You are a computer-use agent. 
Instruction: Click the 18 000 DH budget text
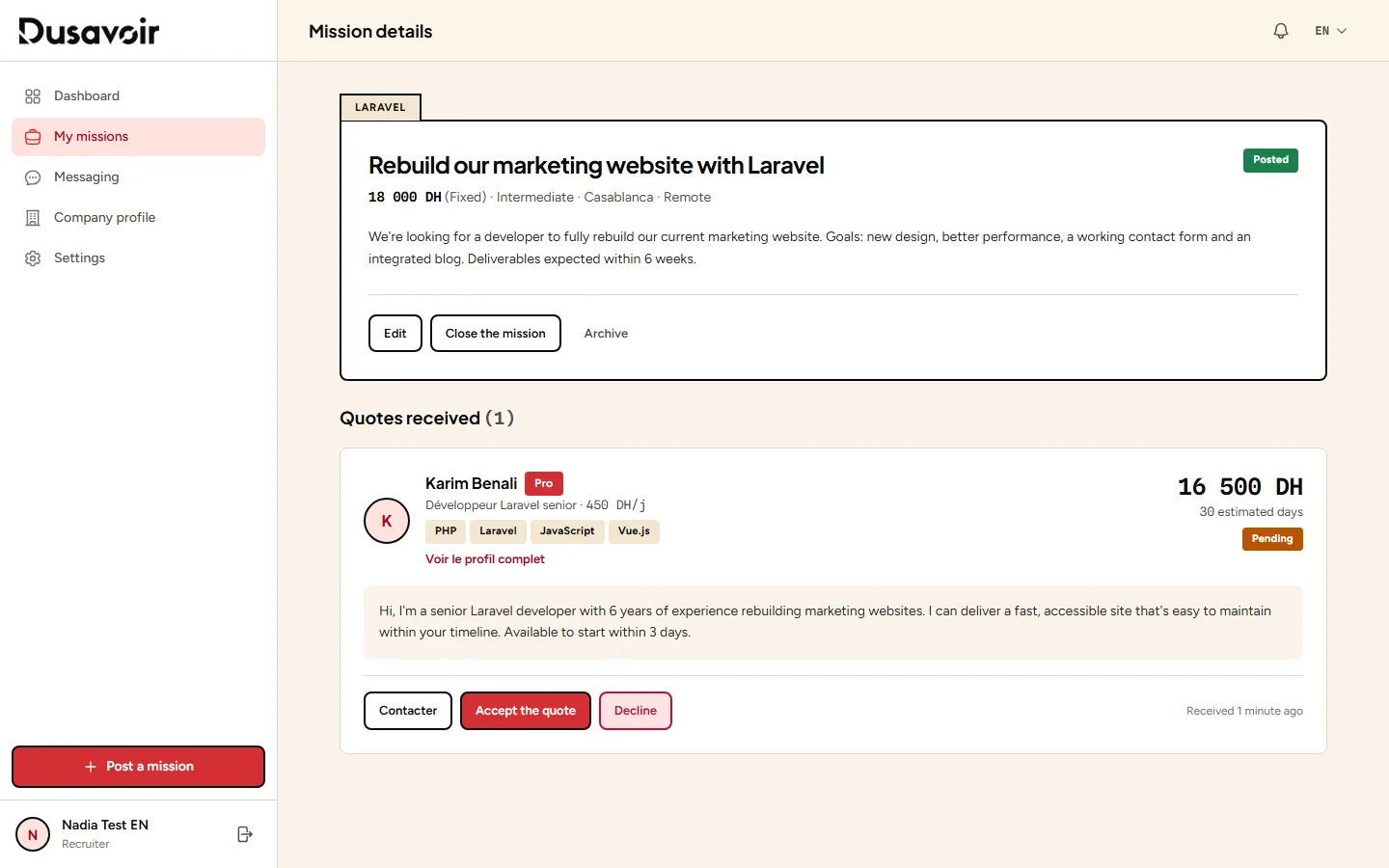[405, 197]
